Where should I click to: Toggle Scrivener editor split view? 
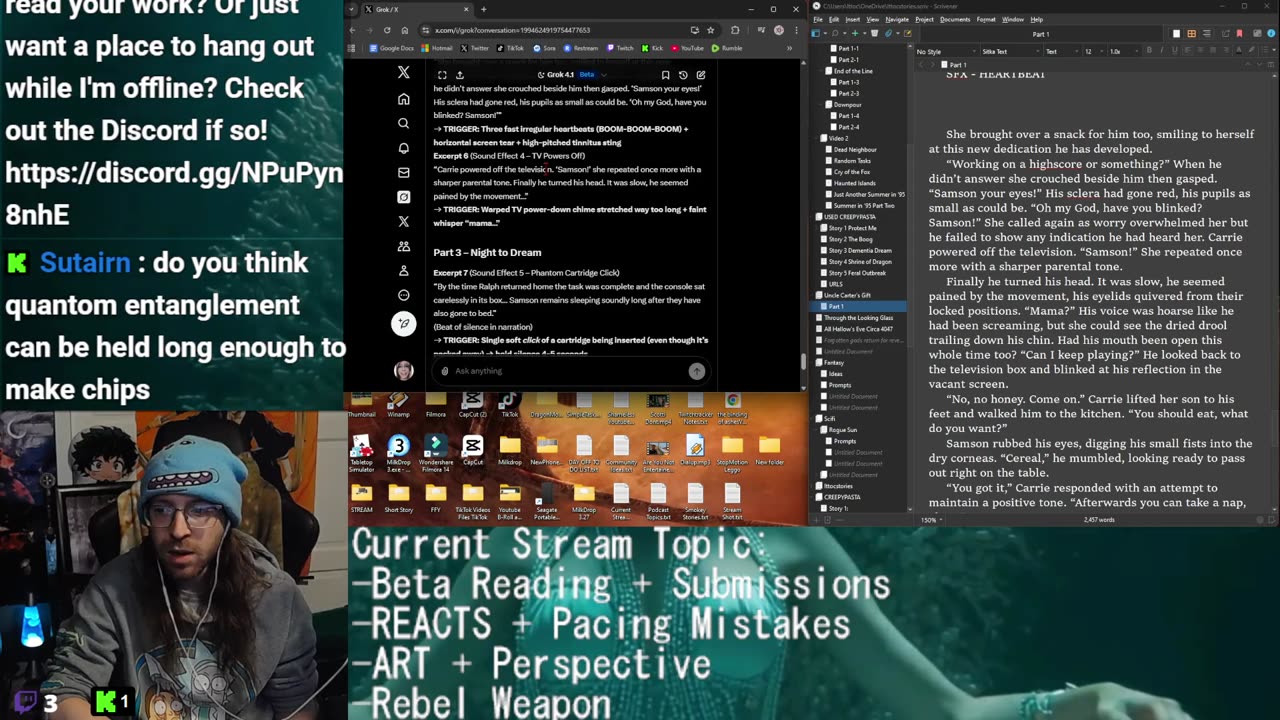tap(1273, 65)
